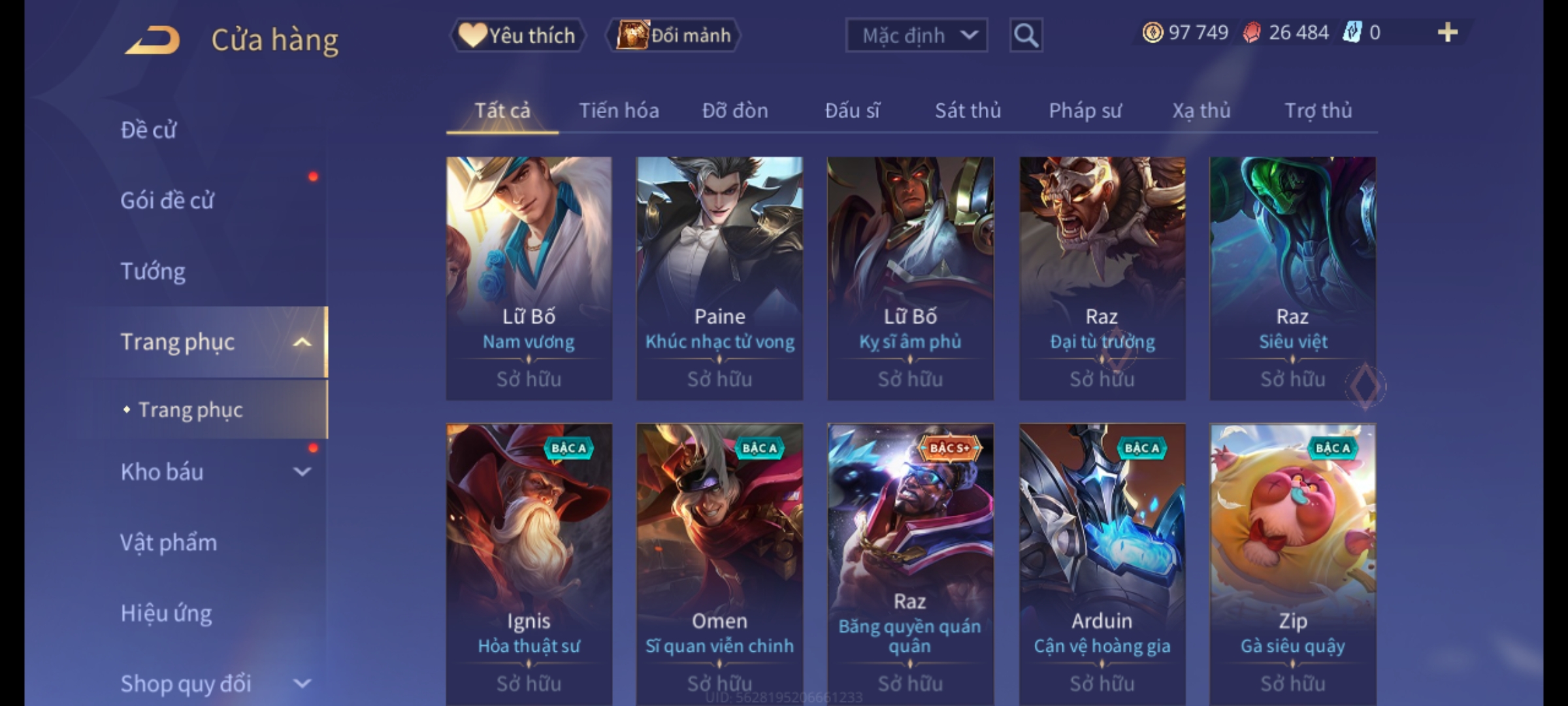Open Gói đề cử in sidebar
The image size is (1568, 706).
tap(167, 201)
